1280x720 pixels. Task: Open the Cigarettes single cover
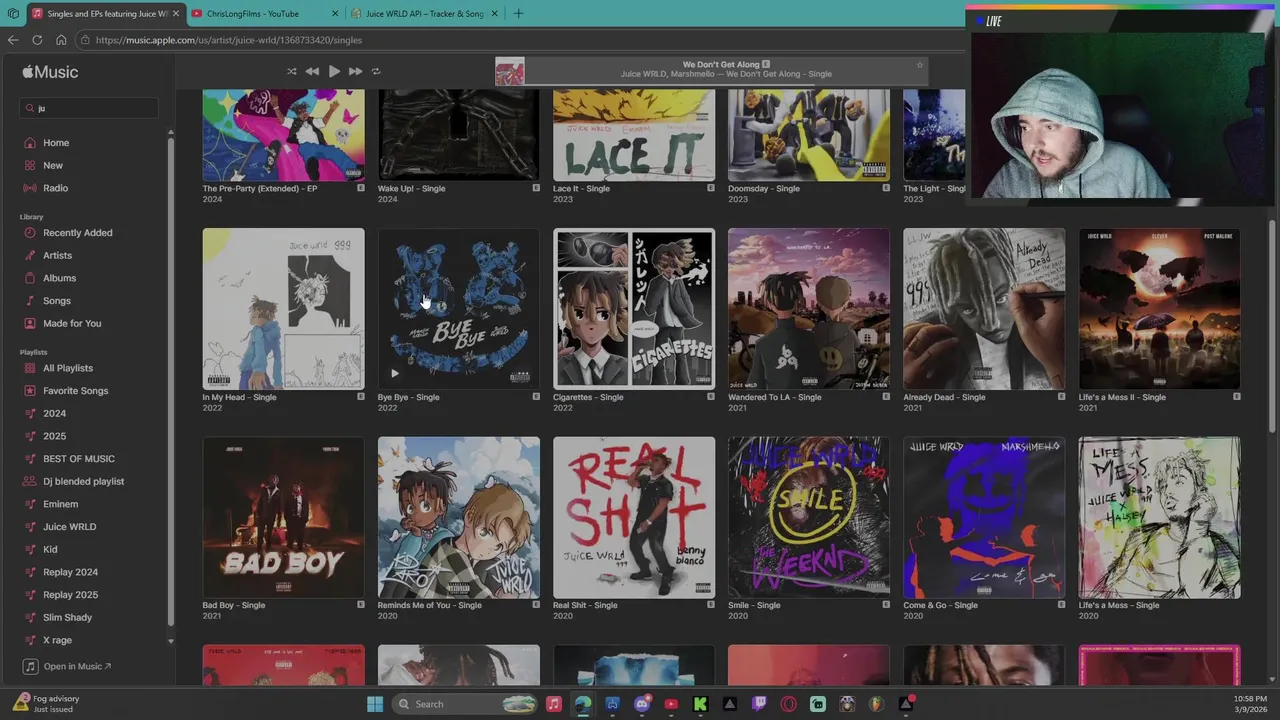pyautogui.click(x=634, y=309)
